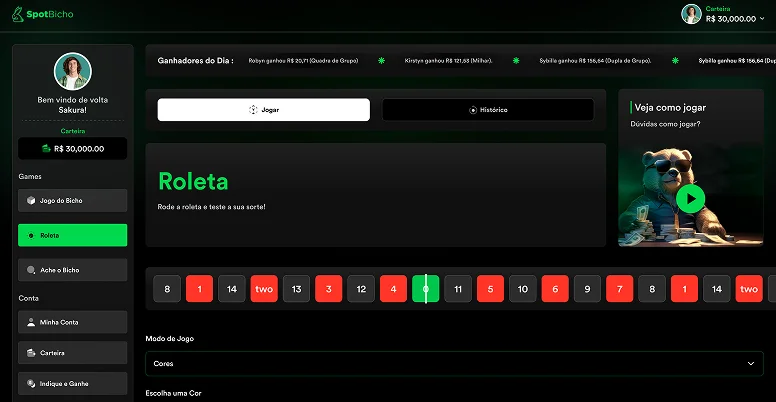Click the dice icon for Jogo do Bicho
The image size is (776, 402).
tap(31, 201)
